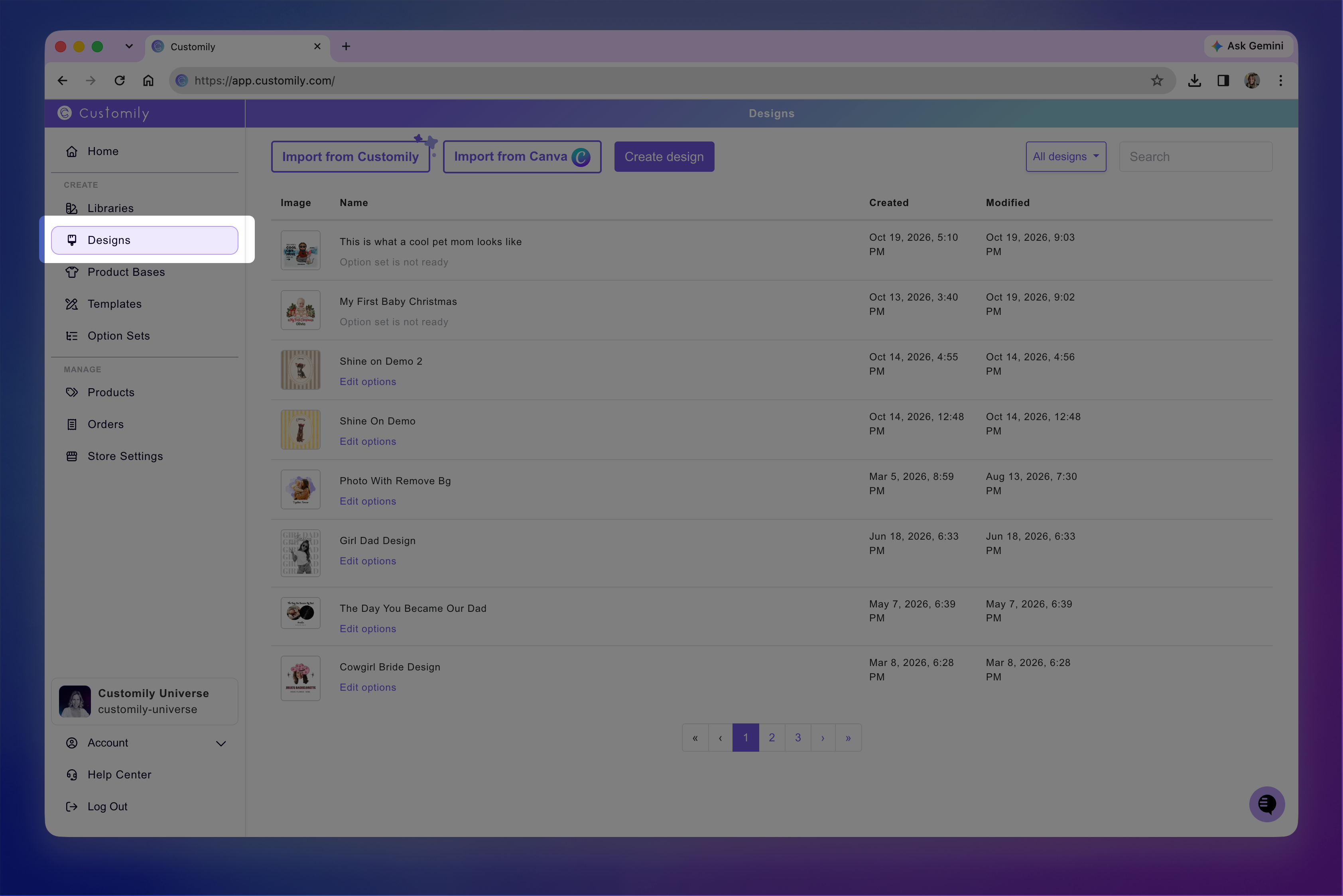
Task: Bookmark this page with the star icon
Action: pyautogui.click(x=1157, y=81)
